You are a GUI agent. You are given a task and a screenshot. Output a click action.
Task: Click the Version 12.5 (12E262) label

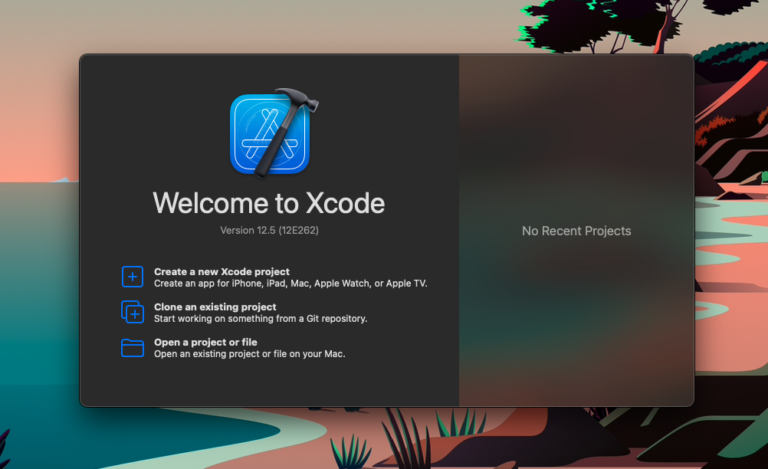(269, 231)
